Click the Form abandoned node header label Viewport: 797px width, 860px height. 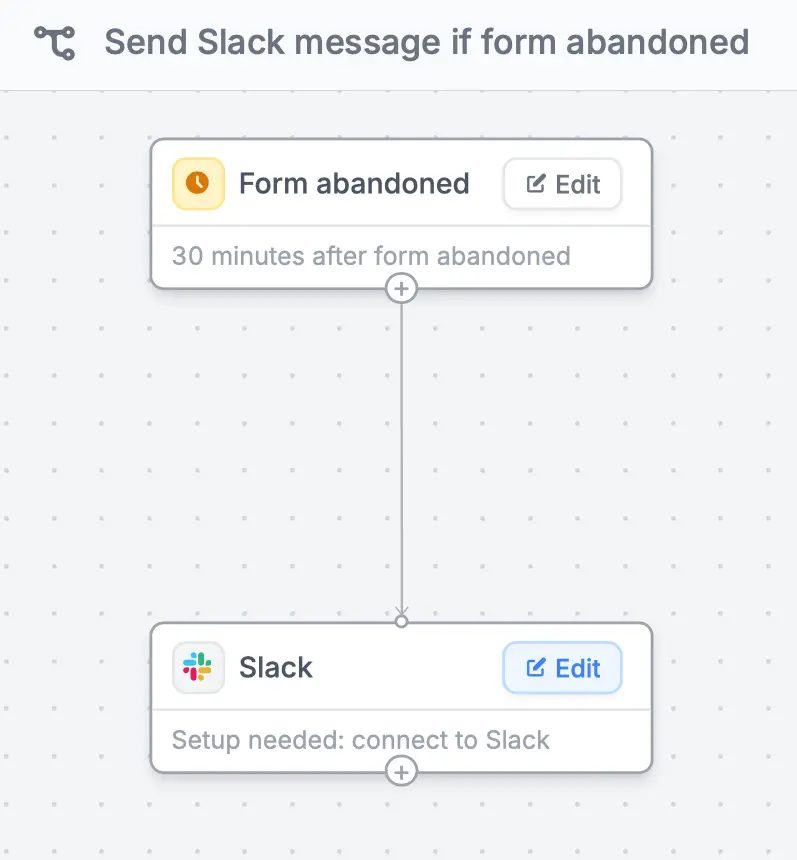point(354,184)
